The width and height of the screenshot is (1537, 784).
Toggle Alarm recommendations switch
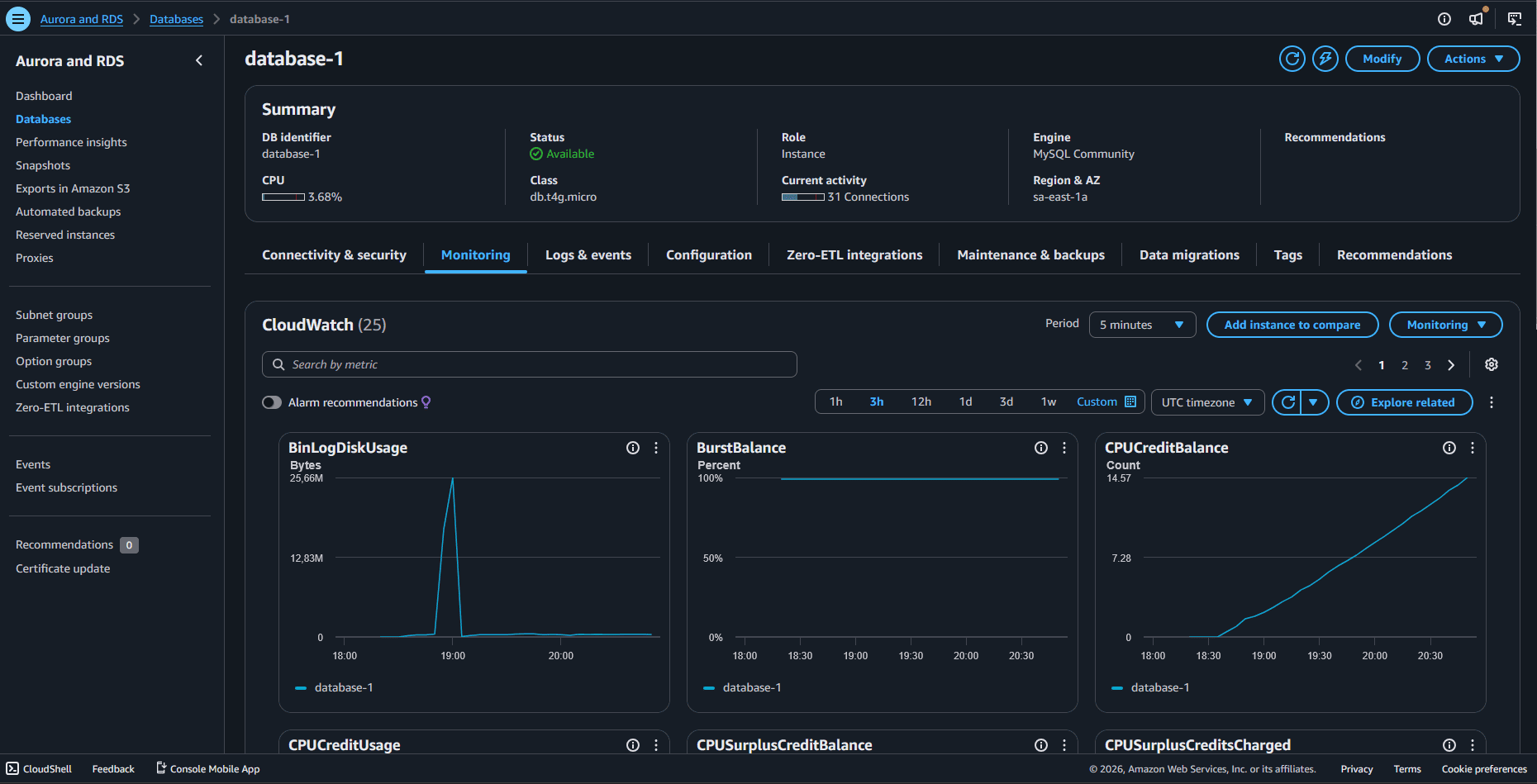[x=272, y=402]
